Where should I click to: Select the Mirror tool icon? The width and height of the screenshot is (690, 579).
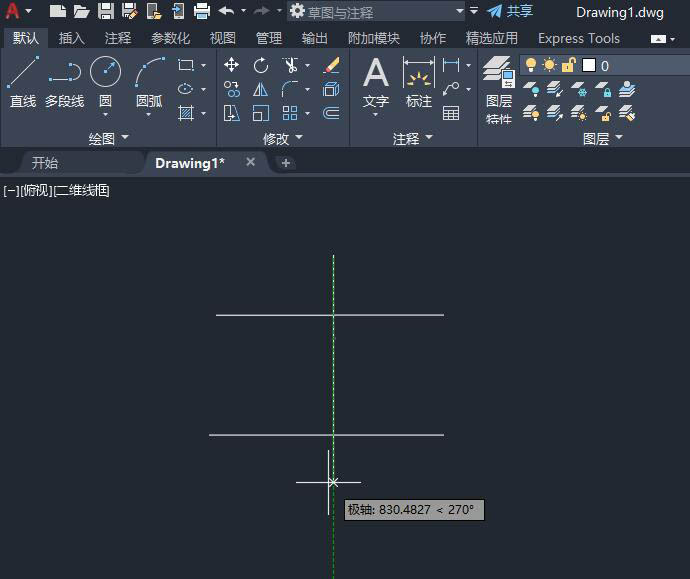(x=261, y=89)
